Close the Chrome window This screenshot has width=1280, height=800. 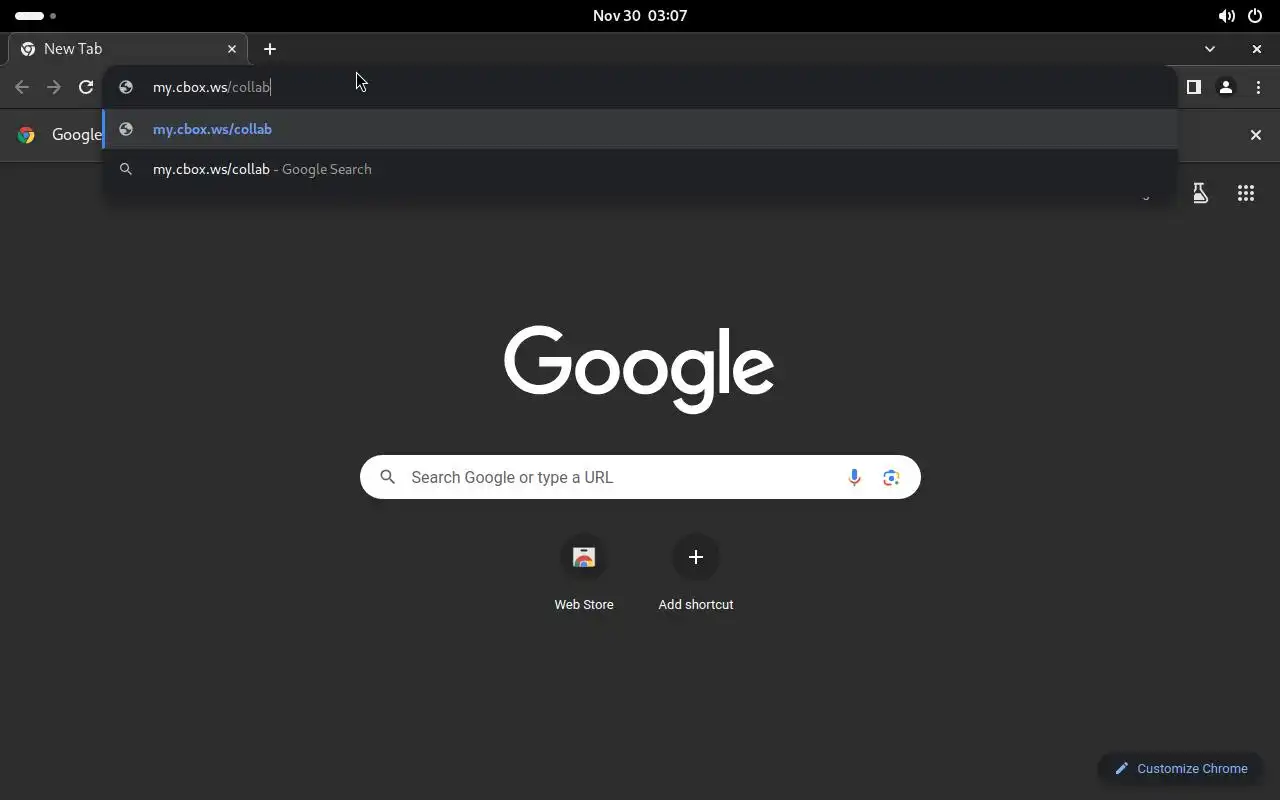pyautogui.click(x=1257, y=49)
